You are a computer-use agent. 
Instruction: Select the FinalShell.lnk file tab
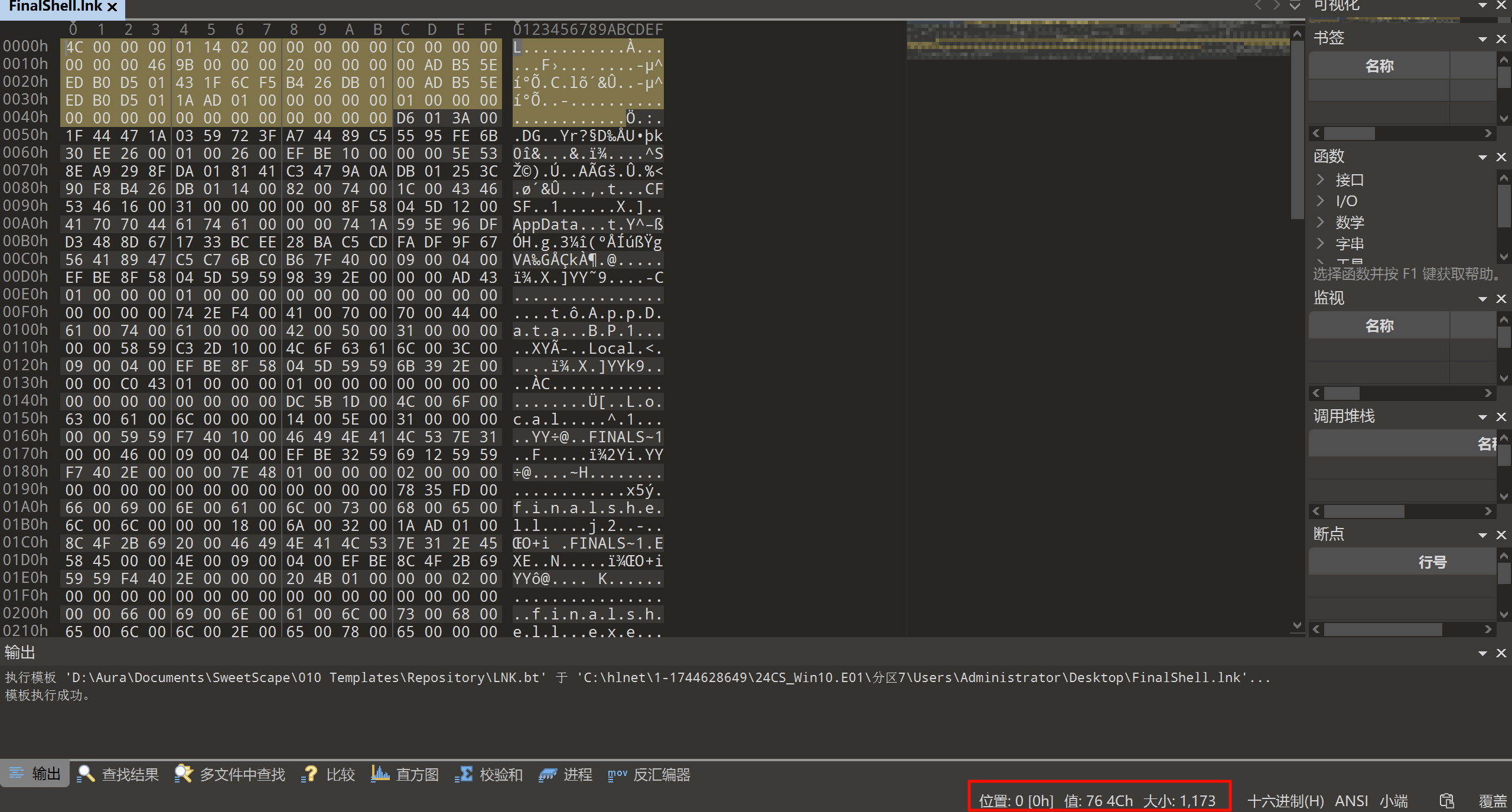pyautogui.click(x=56, y=6)
